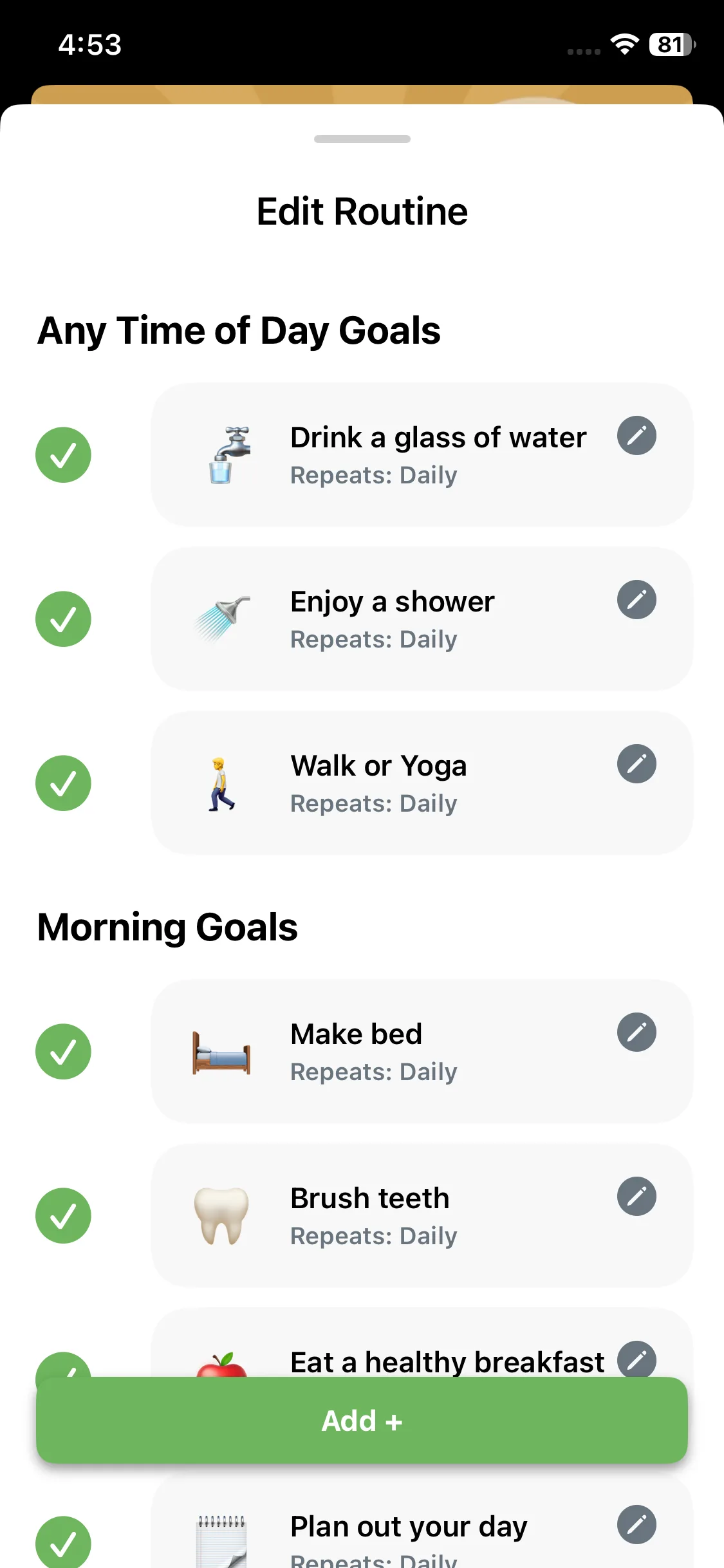Tap pencil icon for Enjoy a shower
724x1568 pixels.
(x=636, y=600)
